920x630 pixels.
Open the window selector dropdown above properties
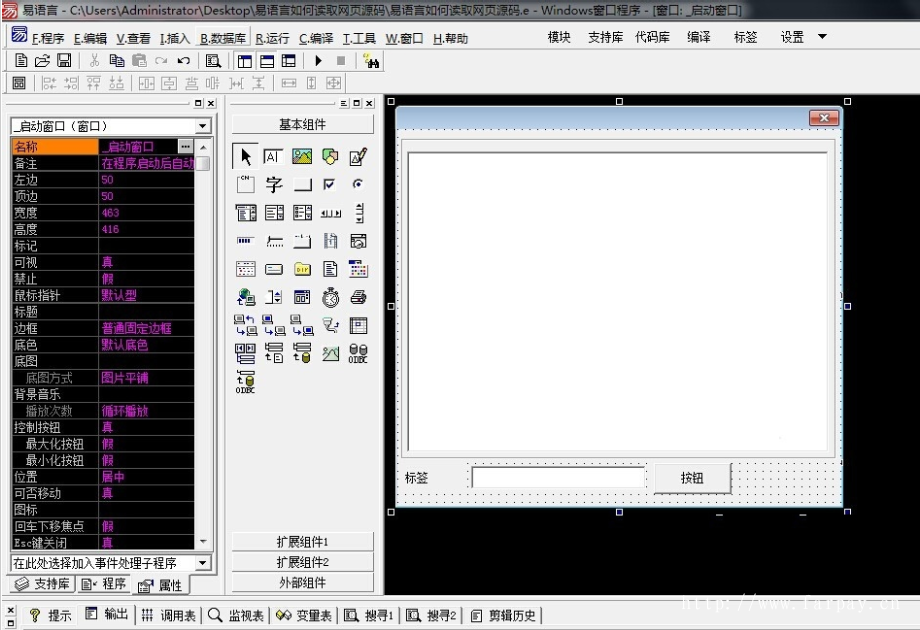(203, 125)
